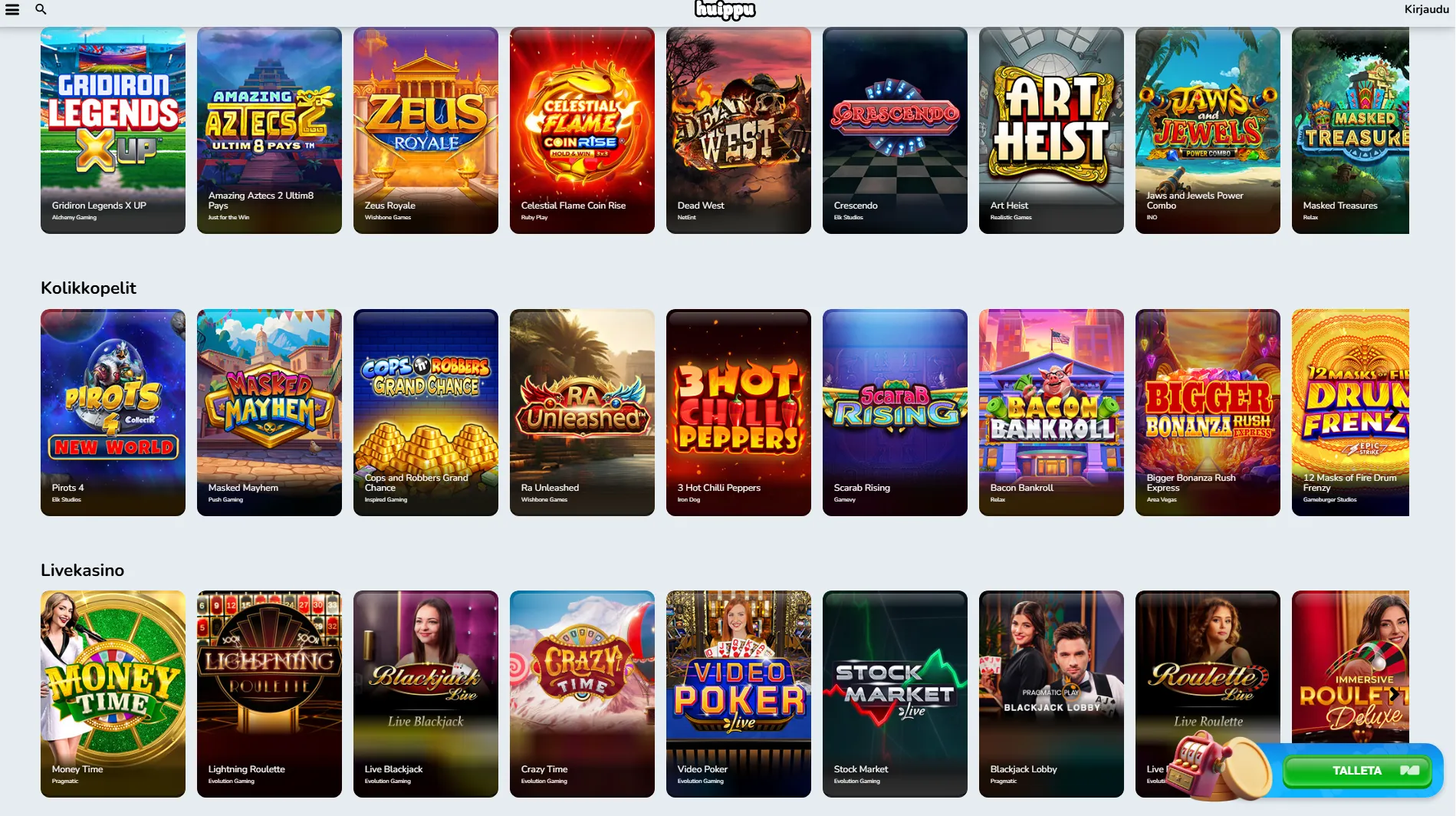Screen dimensions: 1456x816
Task: Play Pirots 4 slot
Action: (x=113, y=413)
